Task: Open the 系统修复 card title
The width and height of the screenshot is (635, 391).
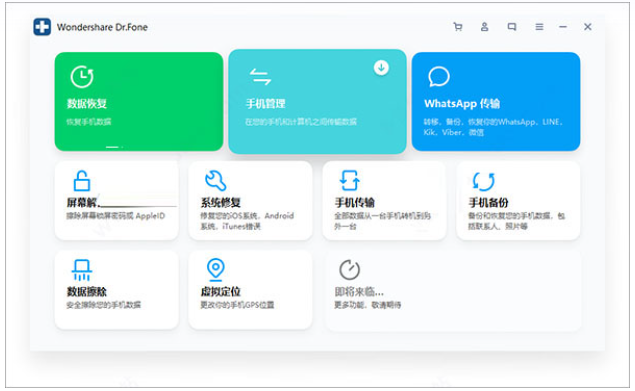Action: [x=221, y=203]
